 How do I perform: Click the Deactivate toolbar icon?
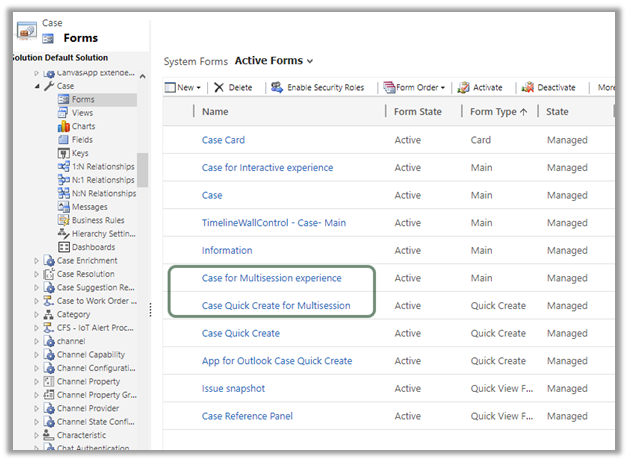click(528, 88)
